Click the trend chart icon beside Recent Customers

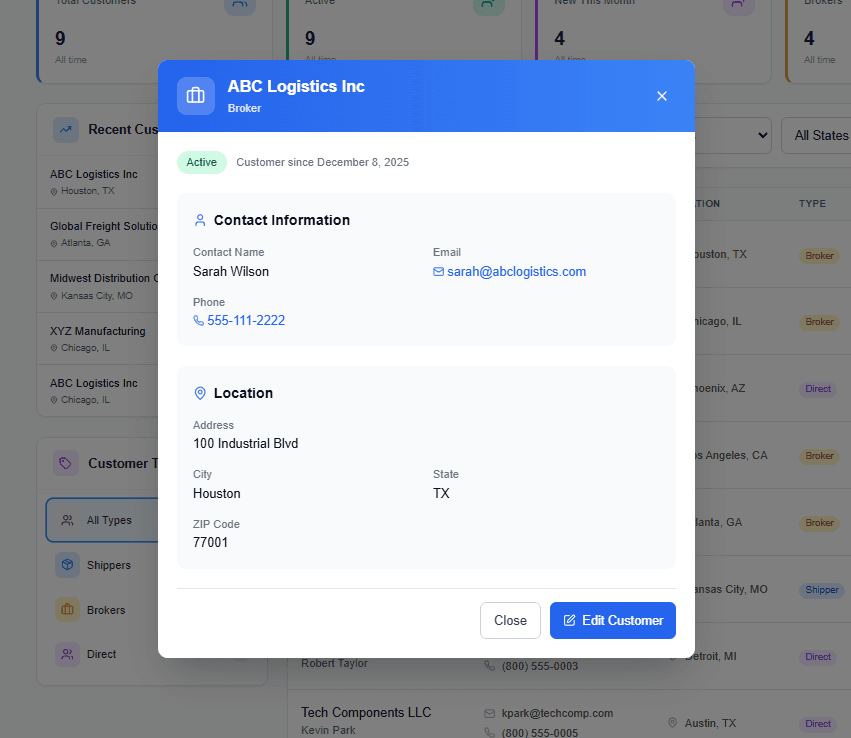66,129
